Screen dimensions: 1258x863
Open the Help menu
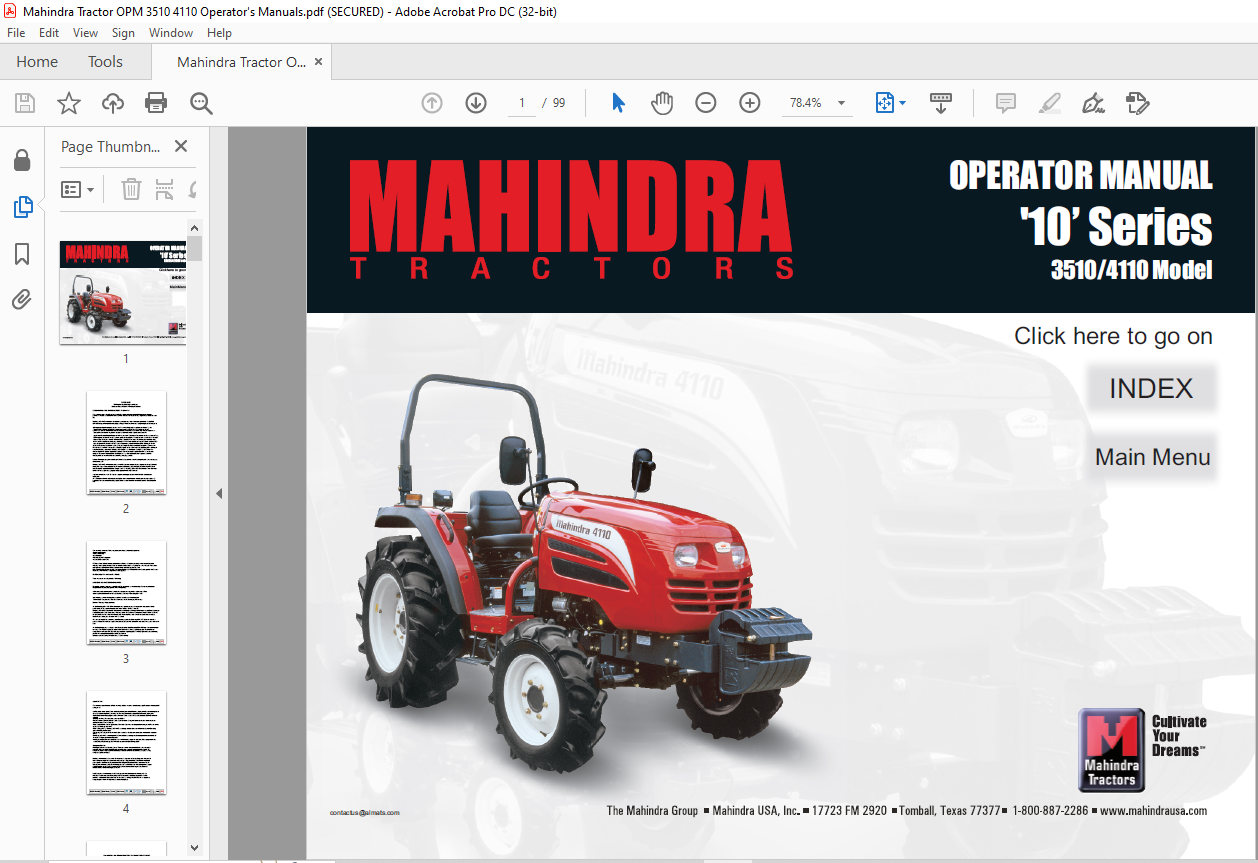(219, 33)
